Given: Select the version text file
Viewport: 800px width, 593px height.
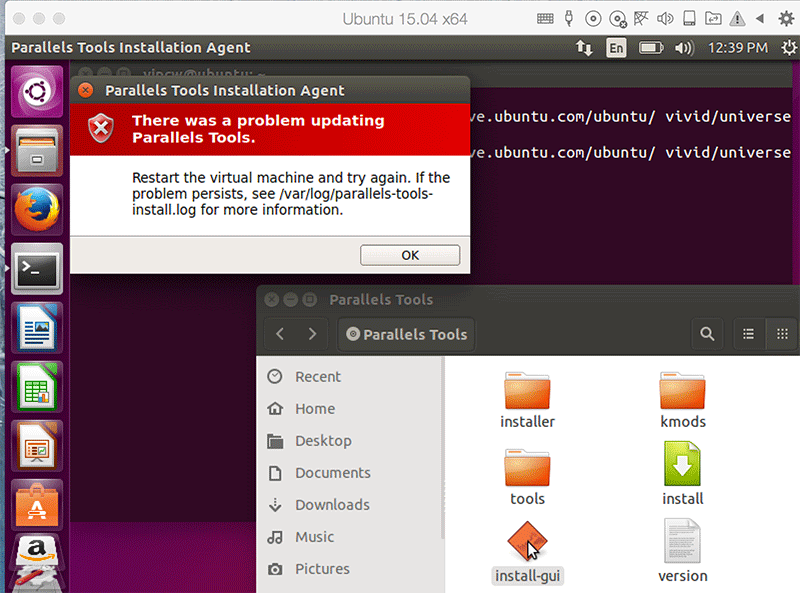Looking at the screenshot, I should [683, 552].
